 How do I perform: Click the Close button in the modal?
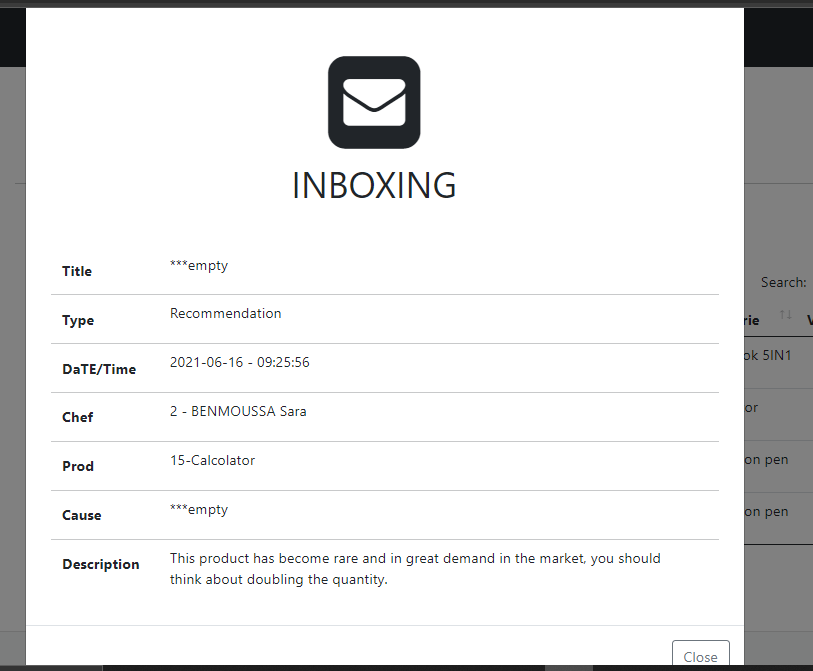tap(700, 654)
